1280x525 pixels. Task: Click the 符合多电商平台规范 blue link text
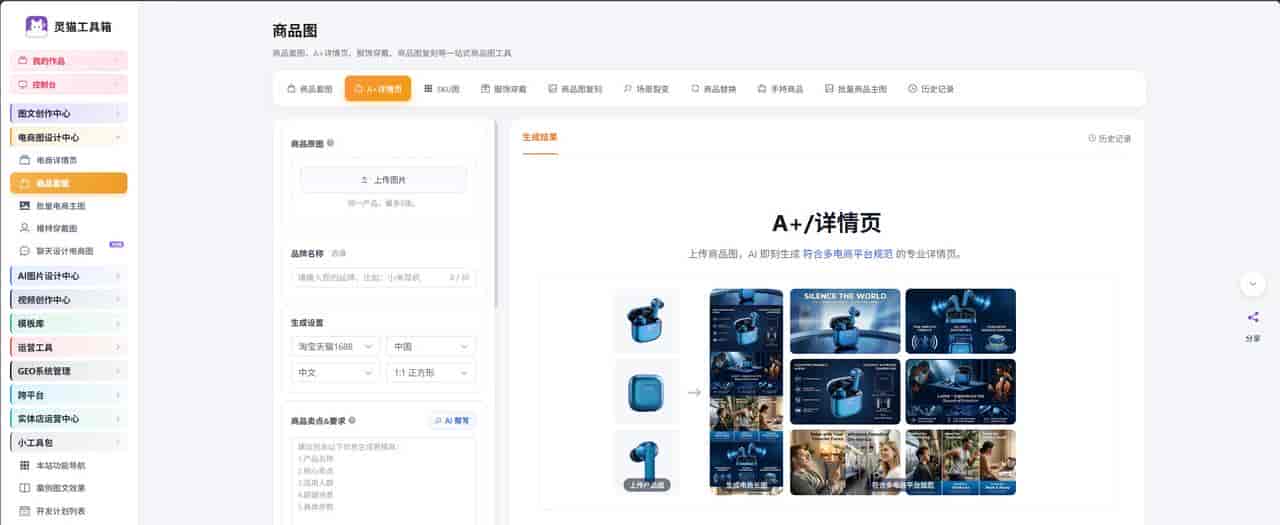[x=848, y=254]
